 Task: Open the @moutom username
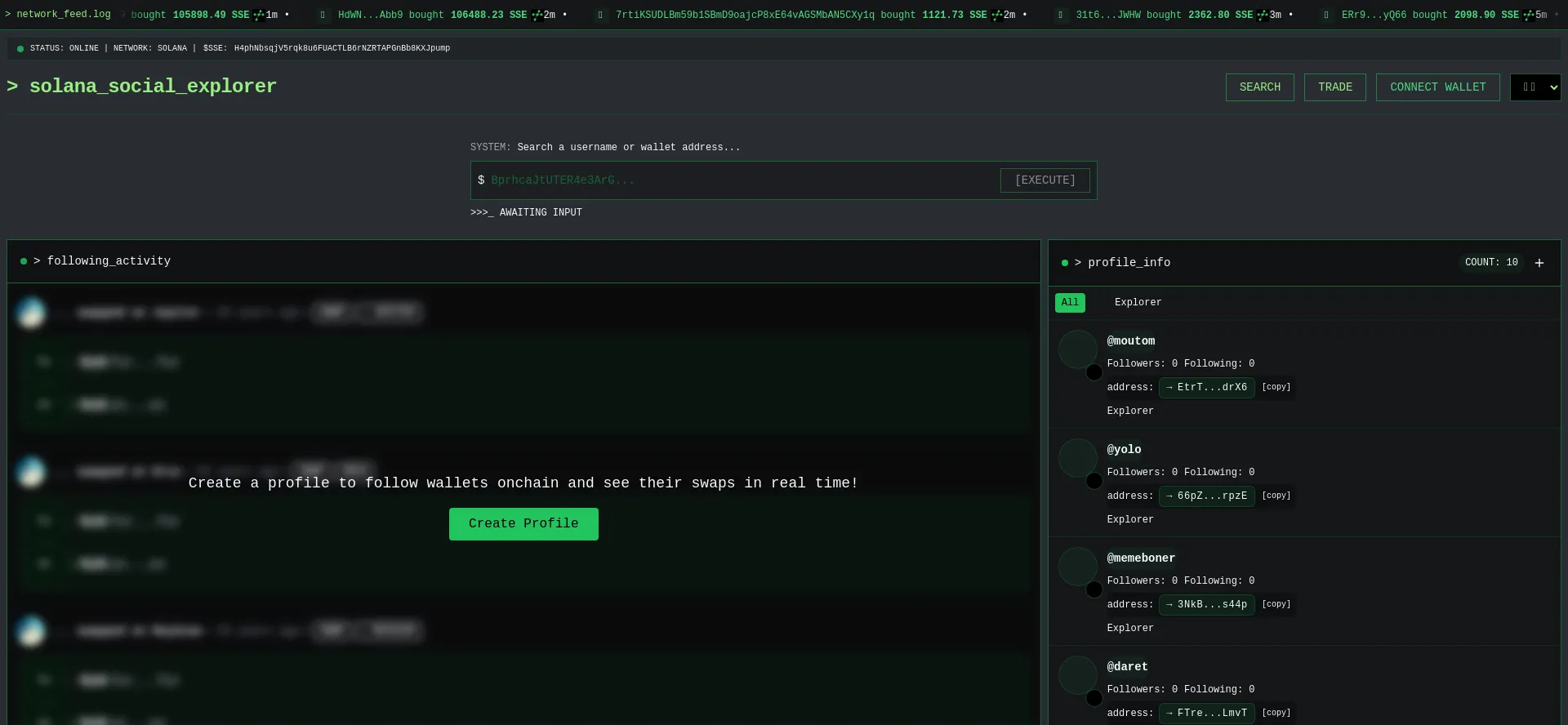pyautogui.click(x=1131, y=341)
